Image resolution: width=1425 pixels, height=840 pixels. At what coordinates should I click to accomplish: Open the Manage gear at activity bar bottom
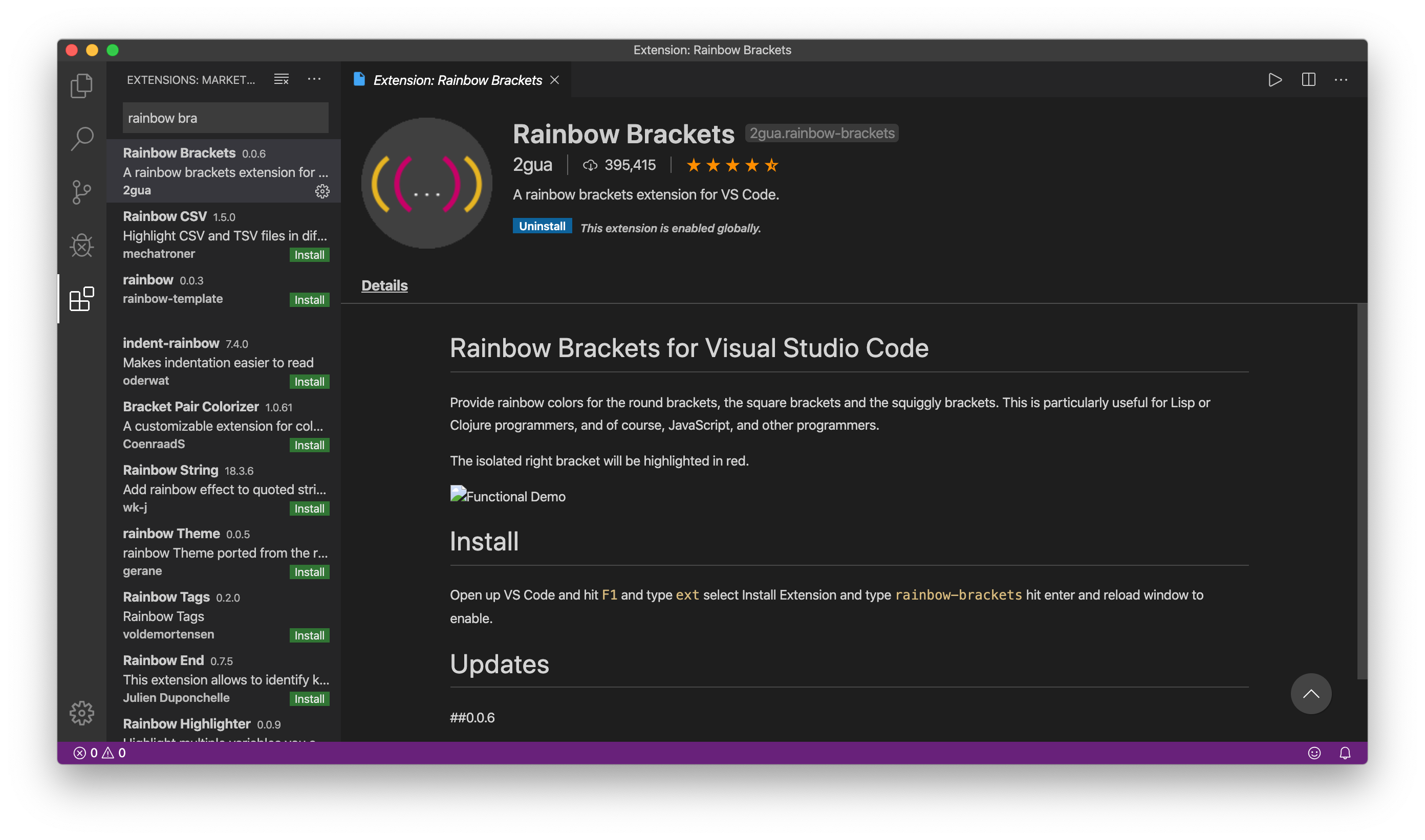(81, 713)
